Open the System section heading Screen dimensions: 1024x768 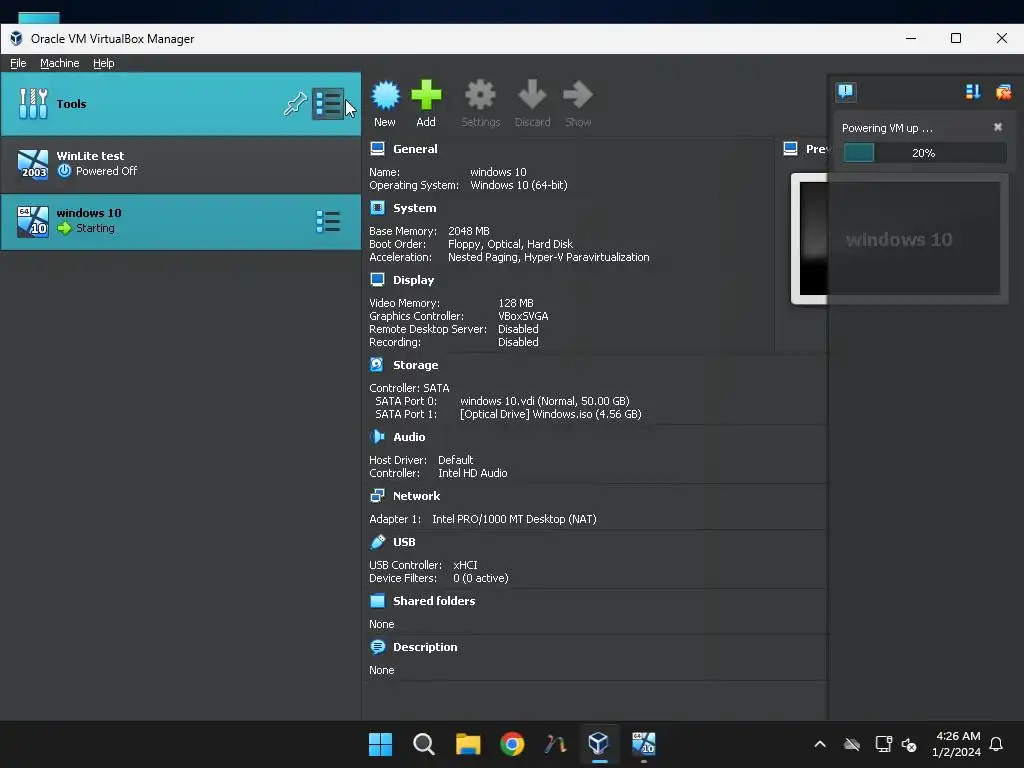415,208
